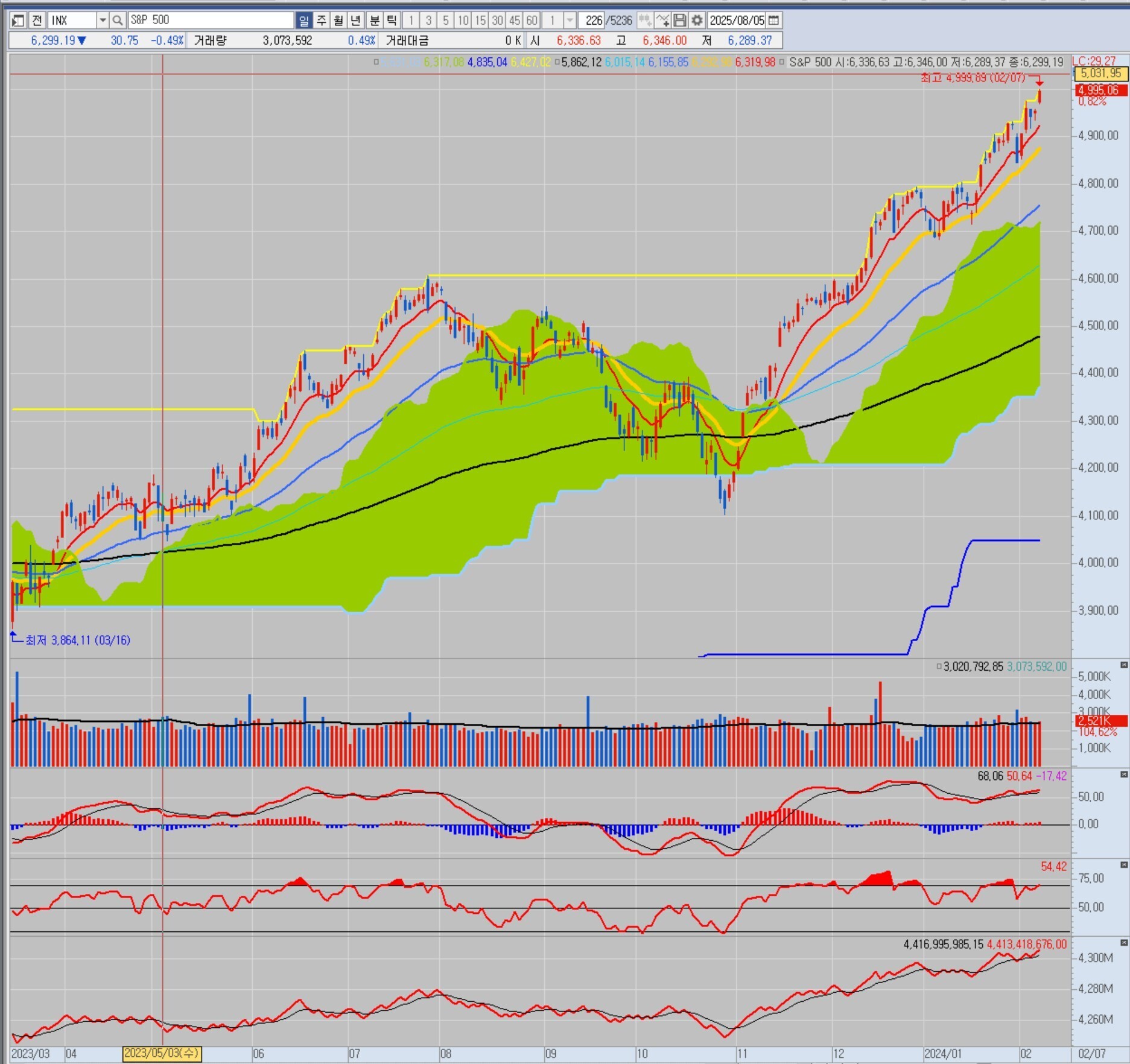The image size is (1130, 1064).
Task: Click the 거래량 volume label
Action: click(x=210, y=40)
